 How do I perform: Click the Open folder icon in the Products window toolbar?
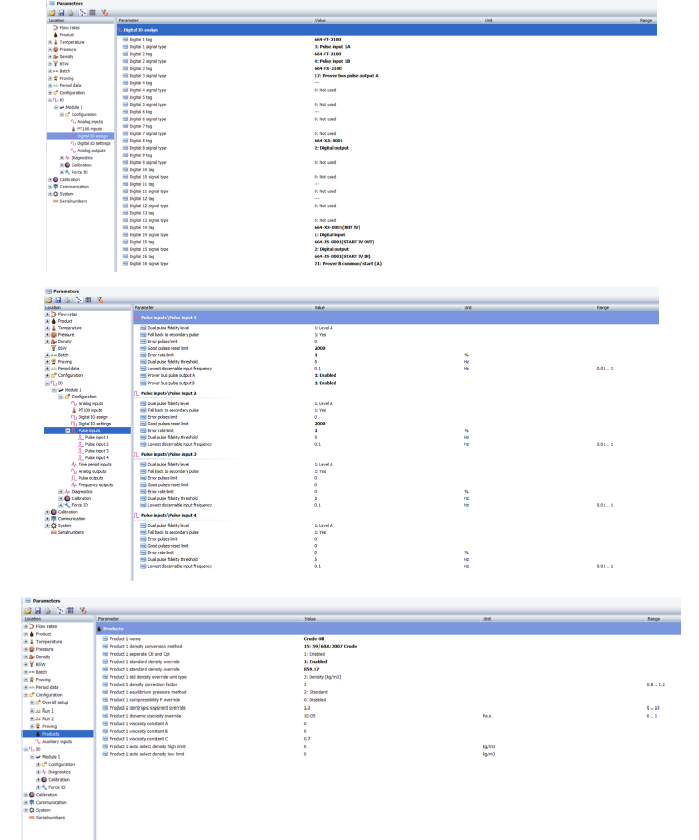coord(28,610)
